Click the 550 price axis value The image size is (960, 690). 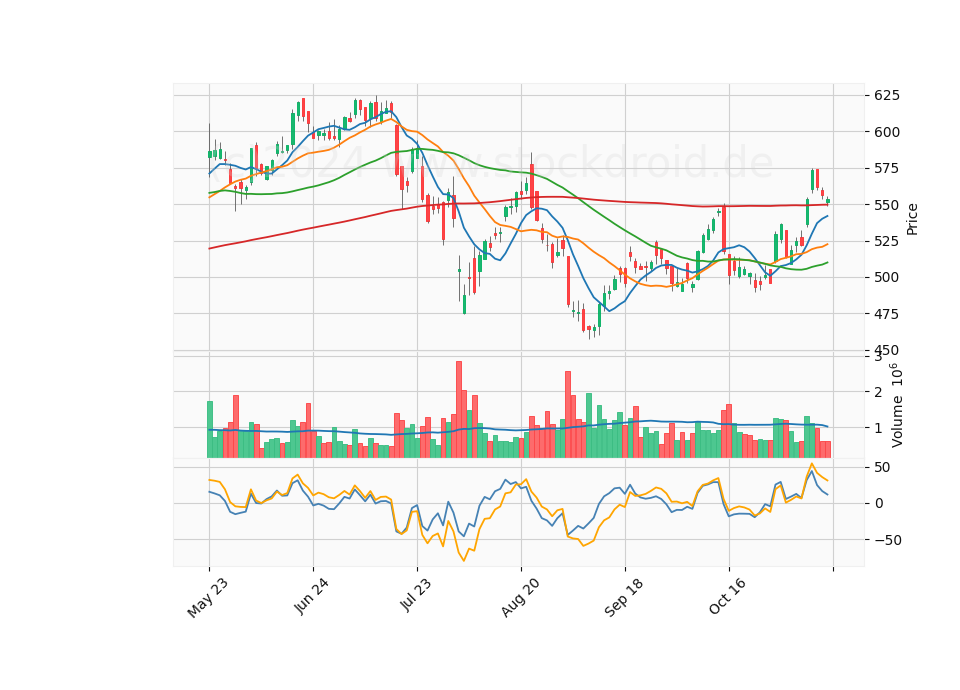click(x=887, y=205)
